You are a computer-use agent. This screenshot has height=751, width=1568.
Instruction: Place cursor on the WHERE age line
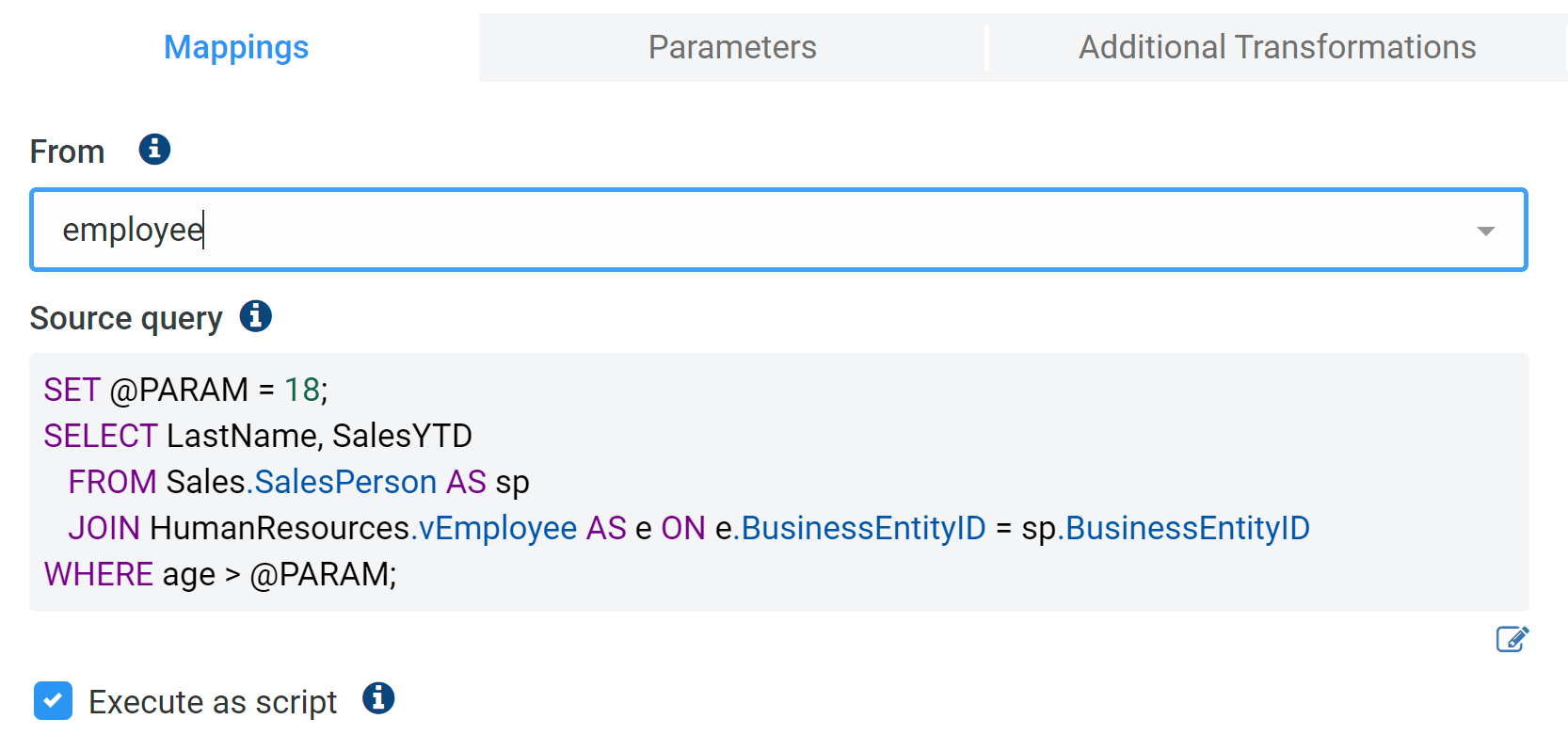pos(220,574)
